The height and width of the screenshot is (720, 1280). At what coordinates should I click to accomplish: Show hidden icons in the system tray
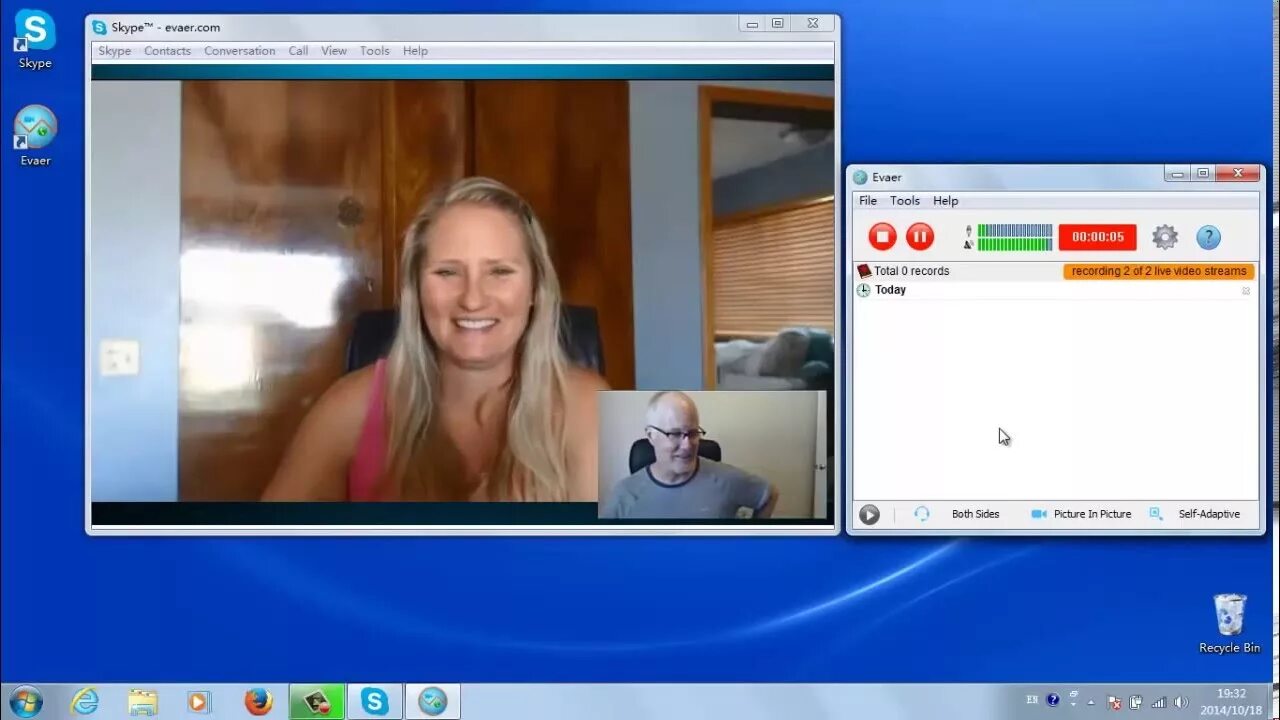point(1092,702)
